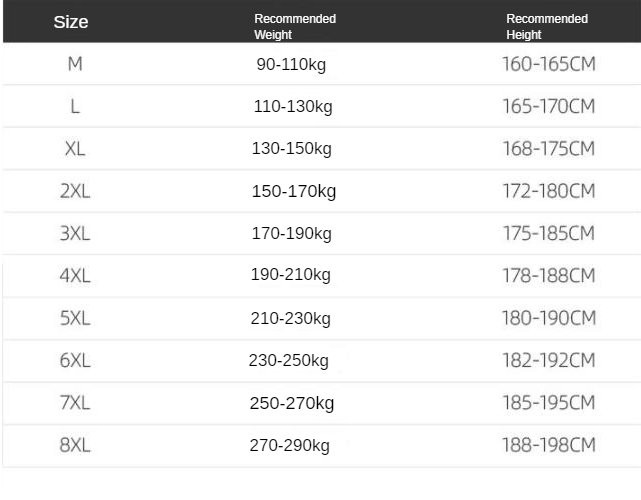Click the 270-290kg weight value
Screen dimensions: 641x500
point(289,445)
